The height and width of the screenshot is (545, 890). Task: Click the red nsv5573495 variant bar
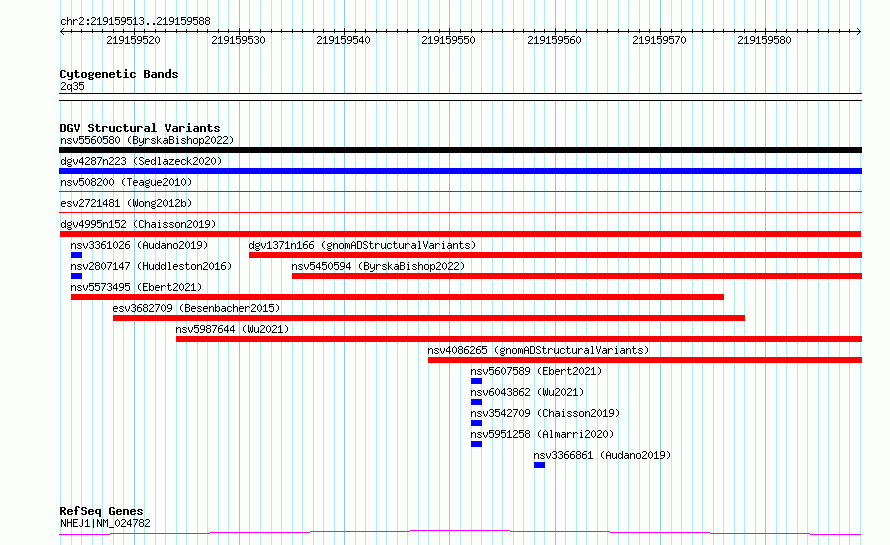[397, 297]
